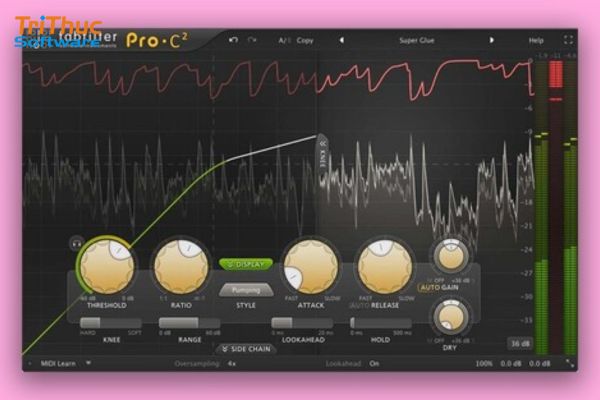Collapse the Display button

pyautogui.click(x=246, y=264)
